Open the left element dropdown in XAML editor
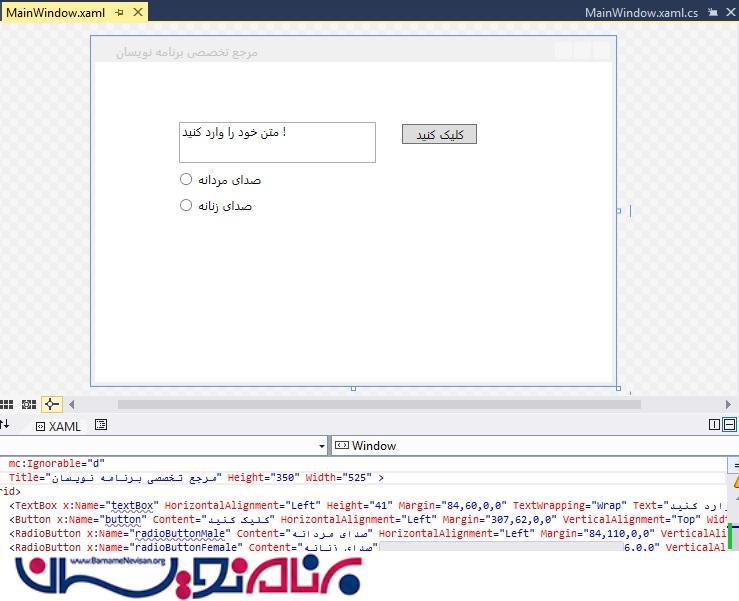The height and width of the screenshot is (601, 739). (x=321, y=446)
